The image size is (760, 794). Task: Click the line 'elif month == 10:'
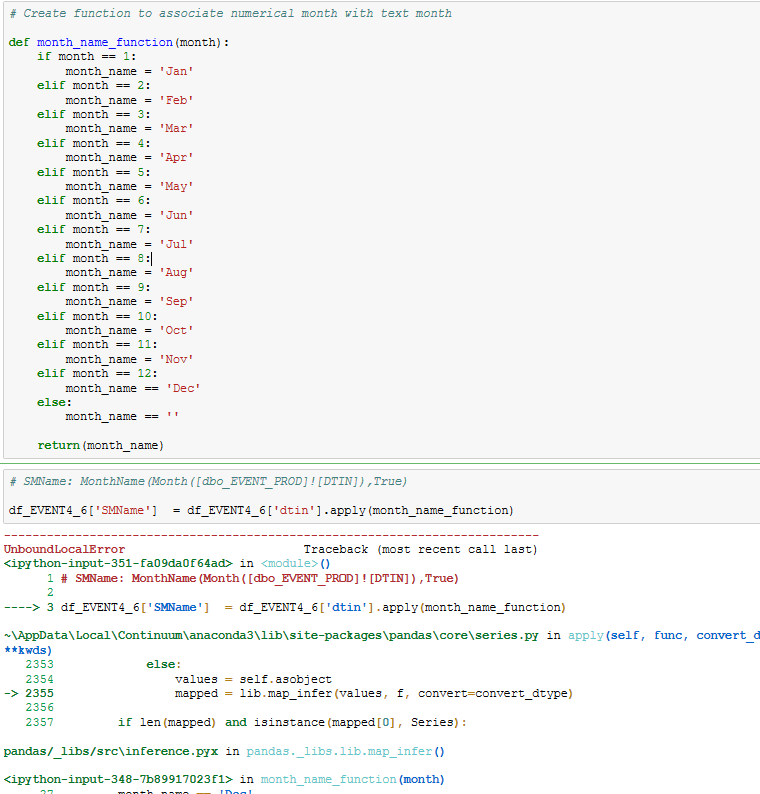coord(97,316)
